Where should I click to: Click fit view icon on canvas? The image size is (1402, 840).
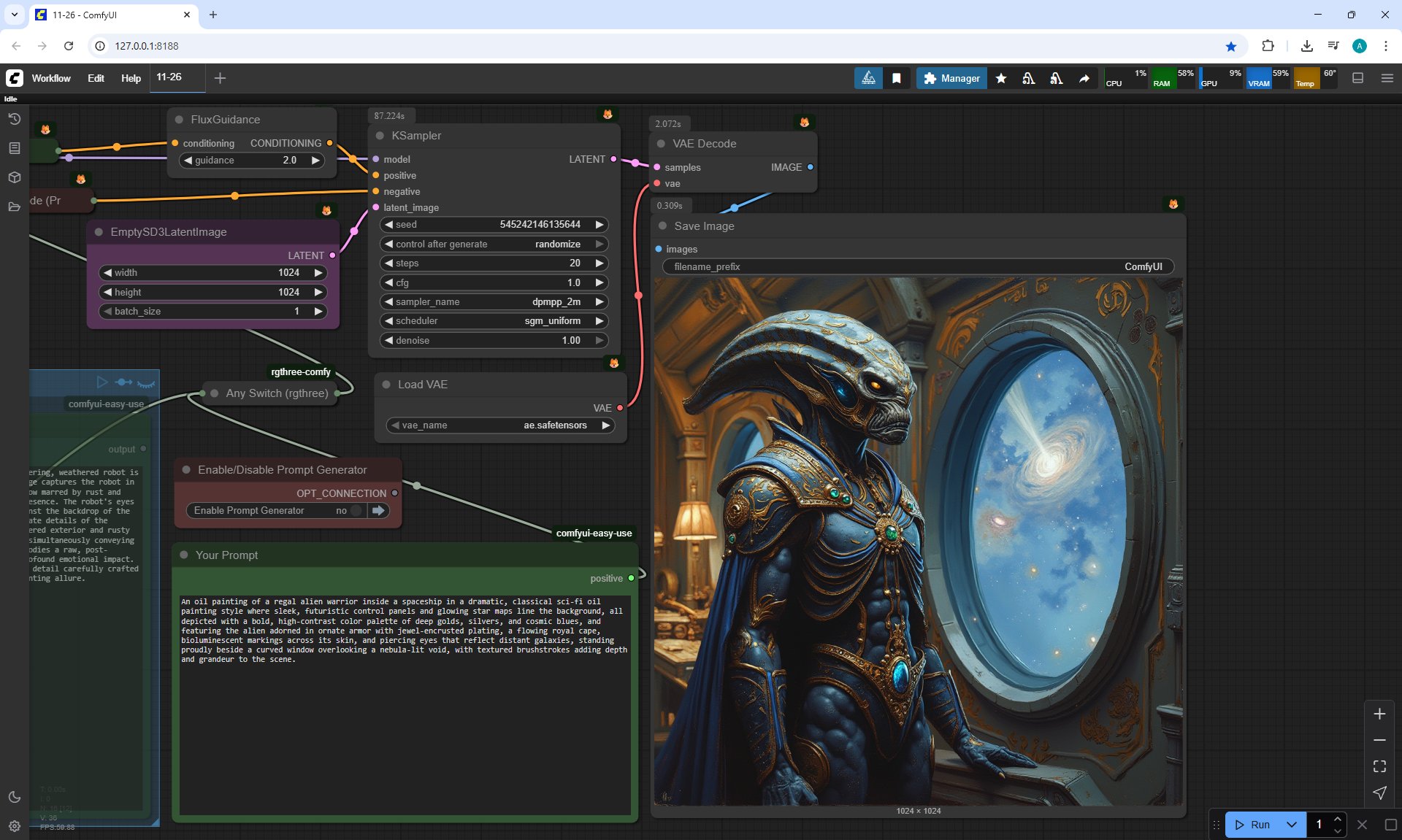(x=1379, y=766)
